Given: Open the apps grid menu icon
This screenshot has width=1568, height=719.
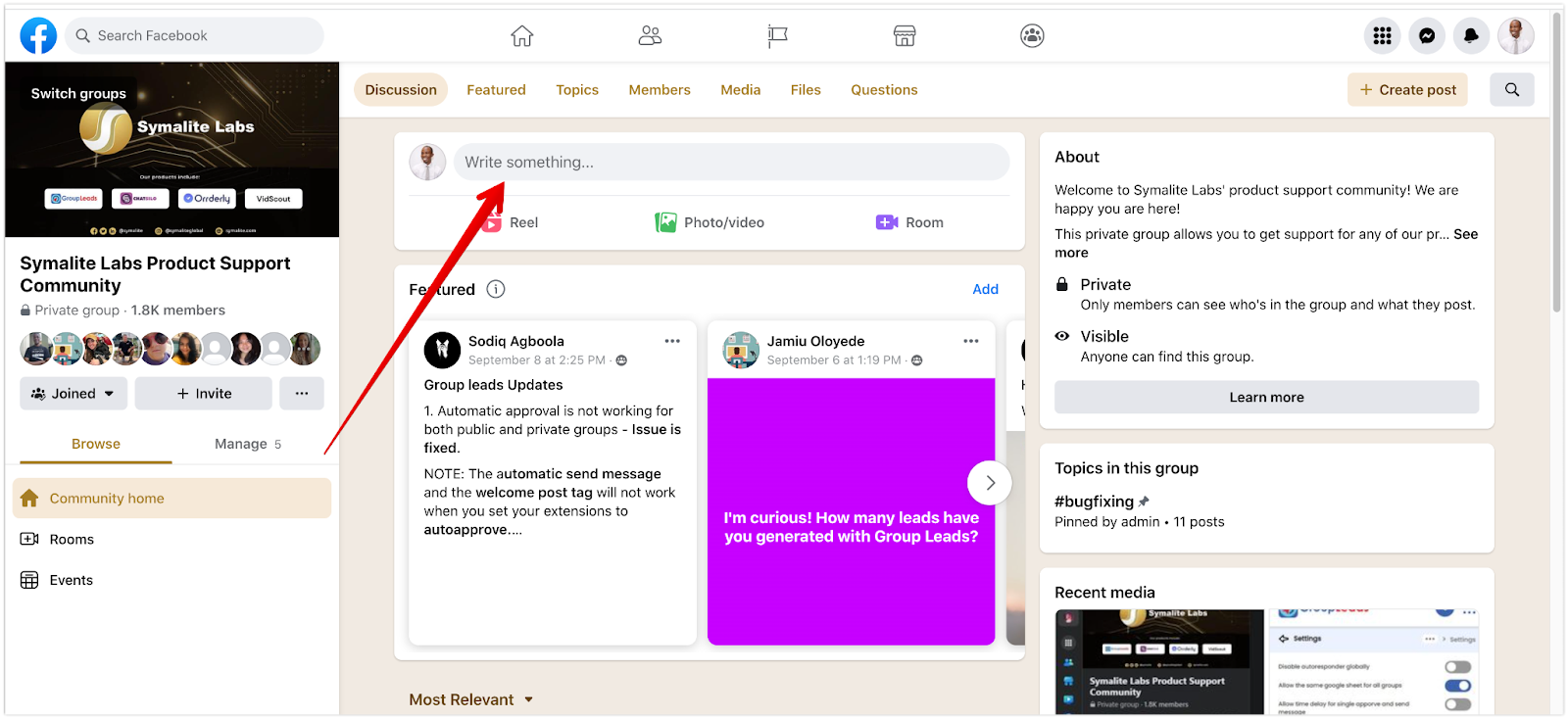Looking at the screenshot, I should 1382,36.
